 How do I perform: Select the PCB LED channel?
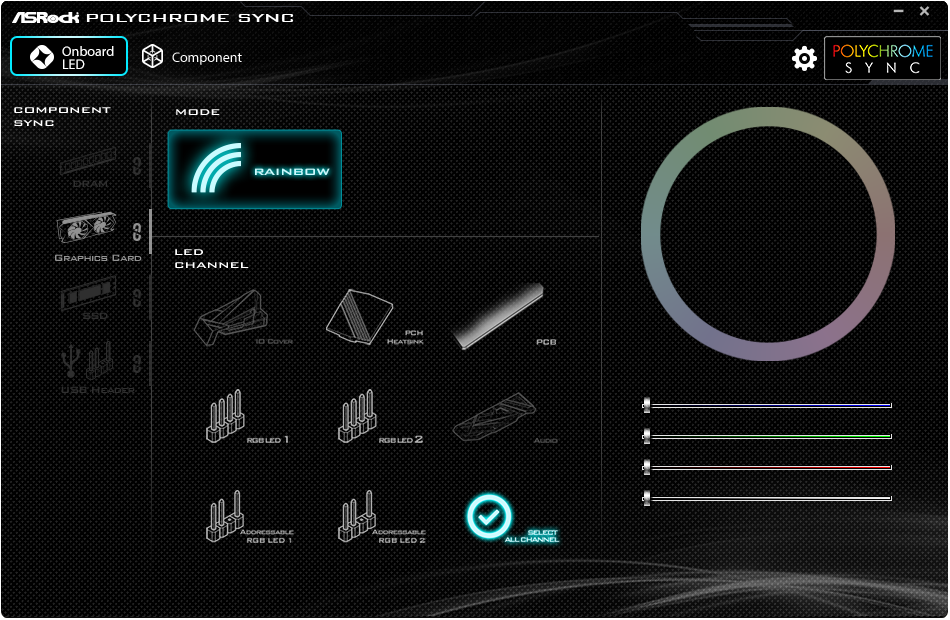pos(505,317)
